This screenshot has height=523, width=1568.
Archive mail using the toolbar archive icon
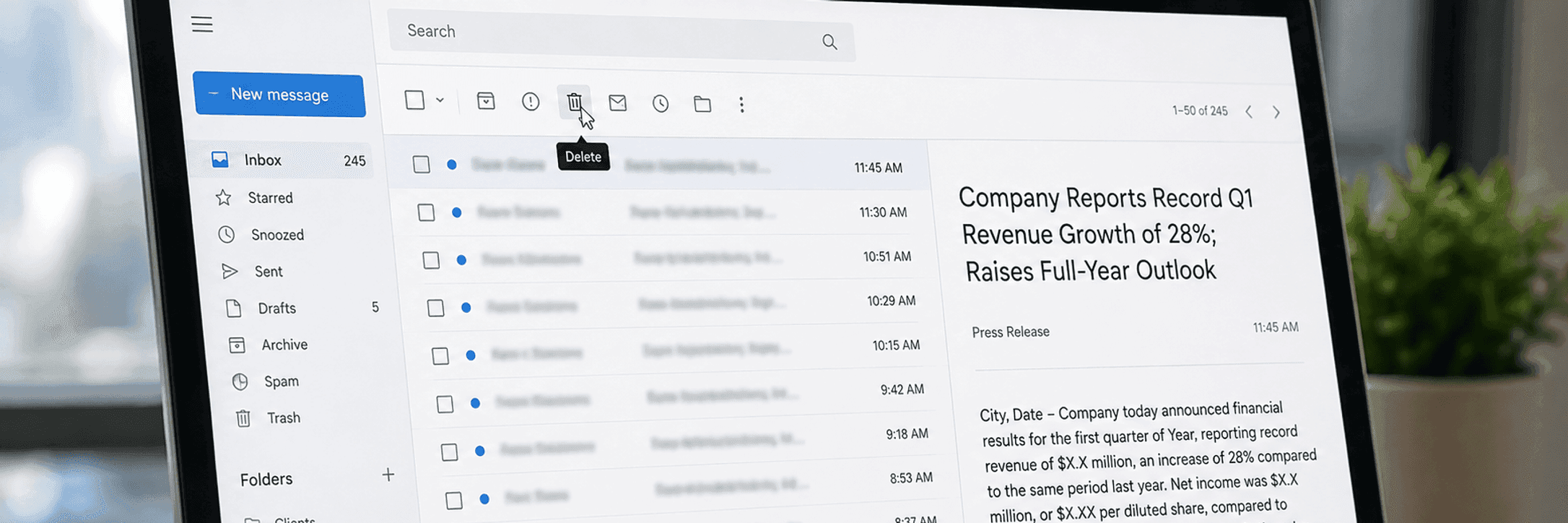pyautogui.click(x=486, y=101)
